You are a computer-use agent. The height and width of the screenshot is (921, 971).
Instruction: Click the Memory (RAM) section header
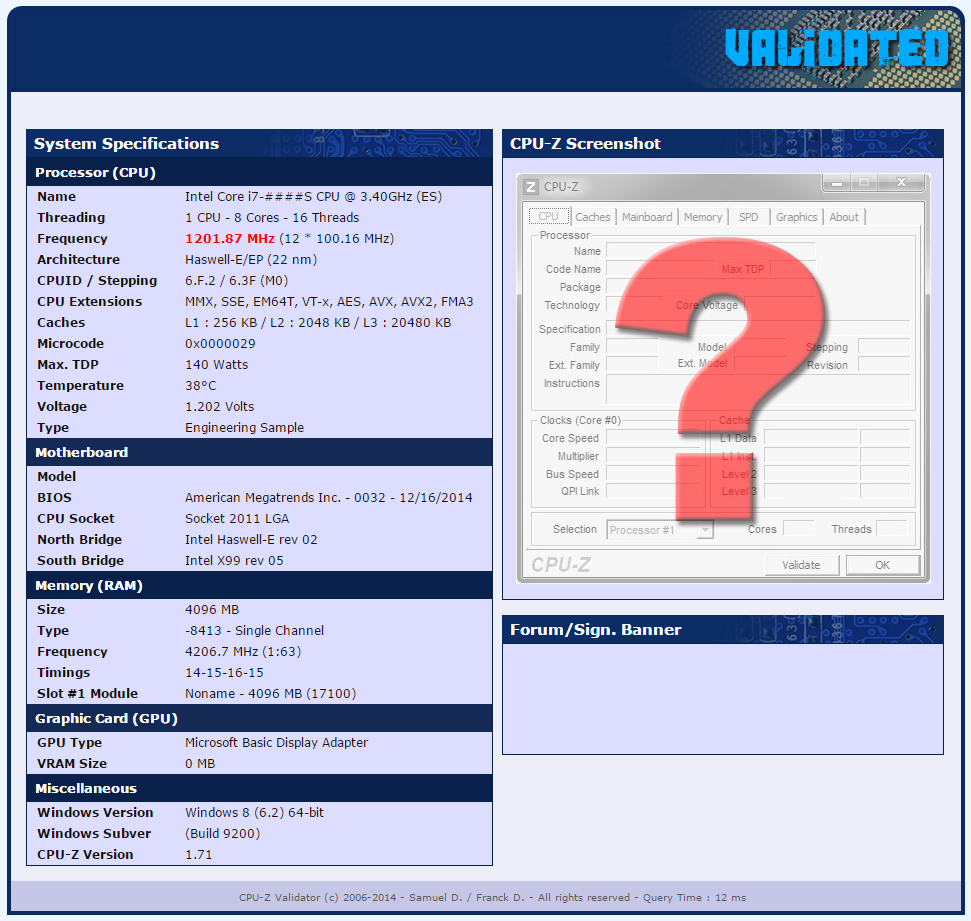pyautogui.click(x=259, y=586)
